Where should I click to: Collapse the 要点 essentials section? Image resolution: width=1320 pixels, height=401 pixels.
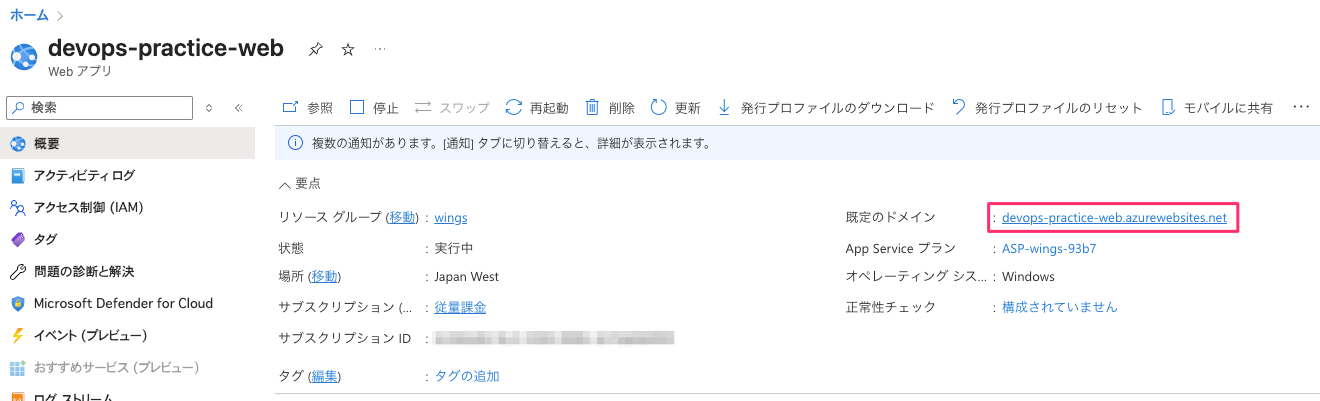point(300,184)
